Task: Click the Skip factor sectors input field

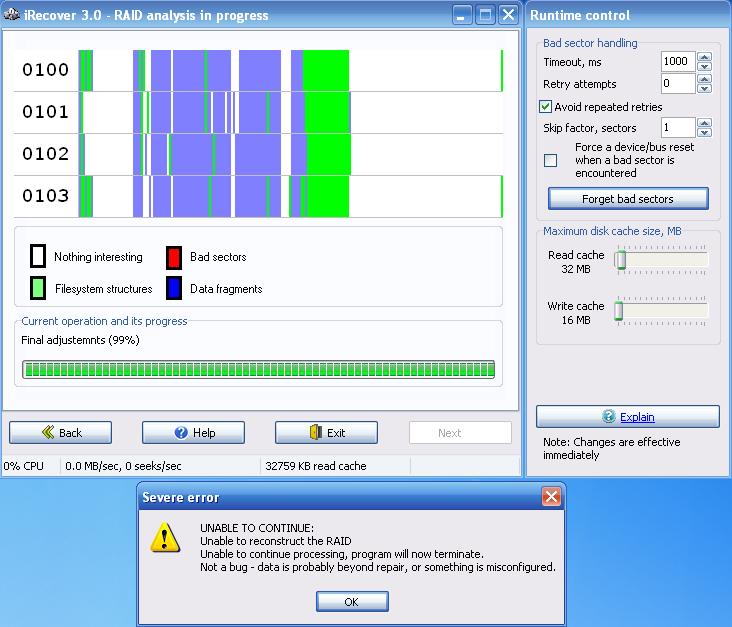Action: pyautogui.click(x=678, y=127)
